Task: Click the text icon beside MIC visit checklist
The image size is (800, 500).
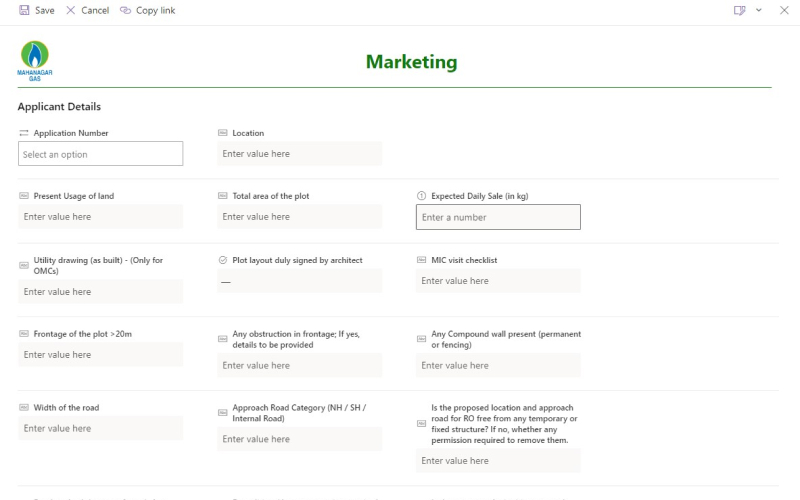Action: coord(421,260)
